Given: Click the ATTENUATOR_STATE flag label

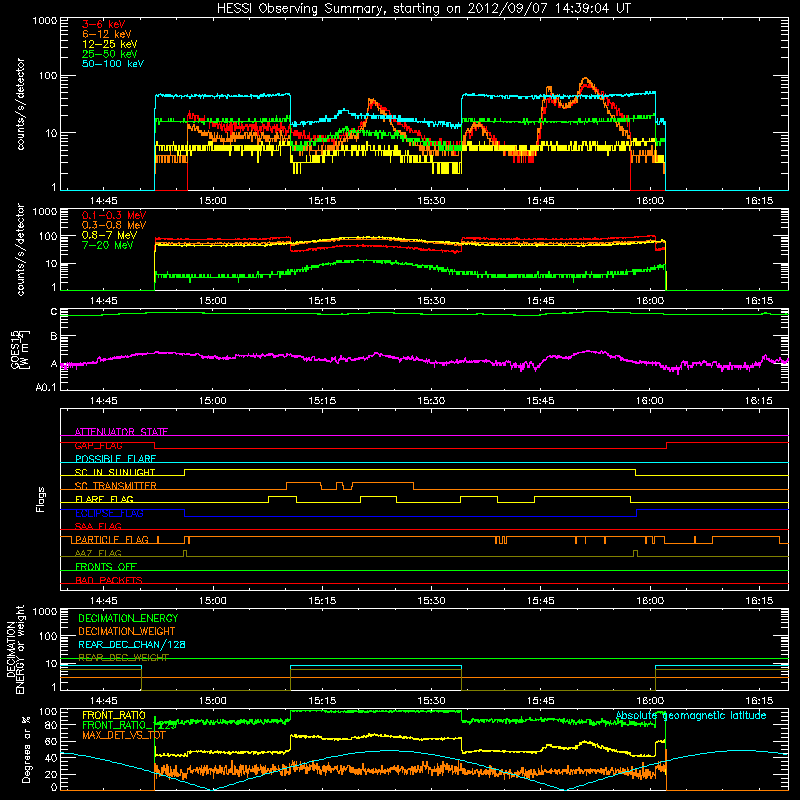Looking at the screenshot, I should (x=121, y=432).
